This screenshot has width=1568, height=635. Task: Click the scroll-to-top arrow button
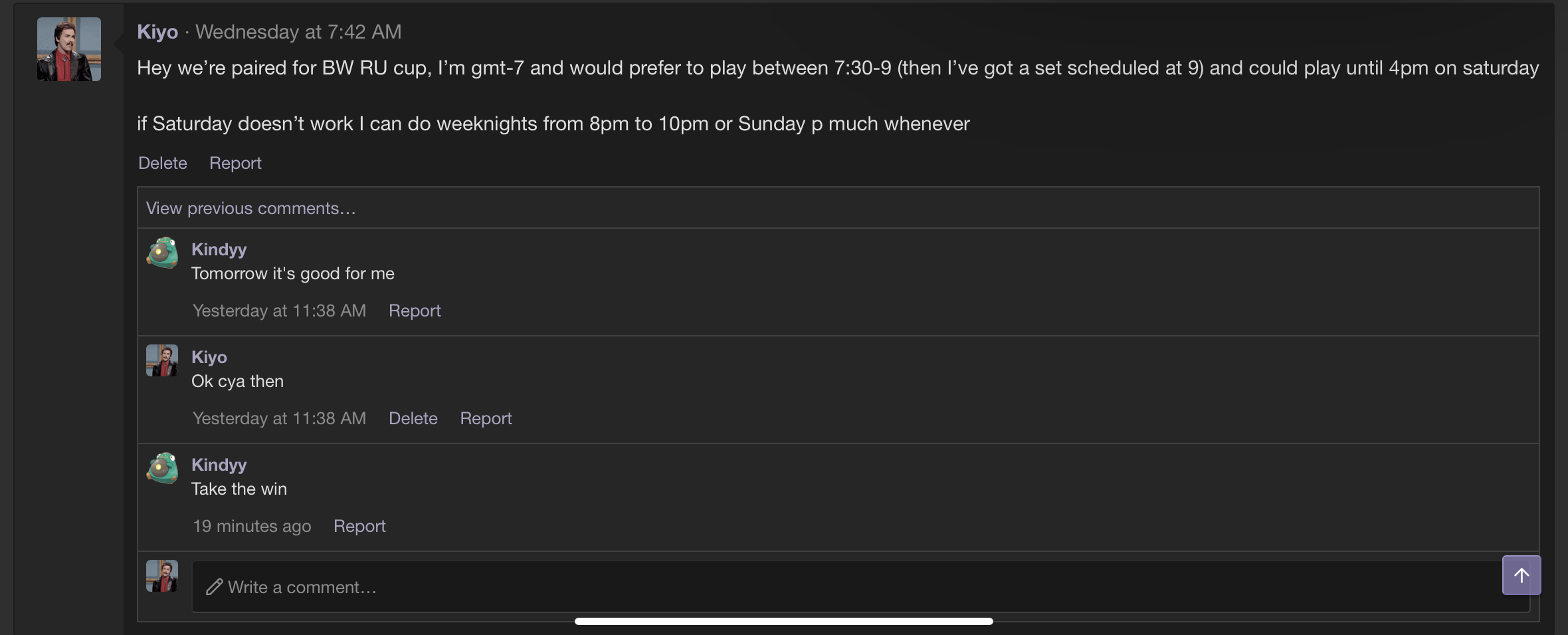pos(1521,575)
